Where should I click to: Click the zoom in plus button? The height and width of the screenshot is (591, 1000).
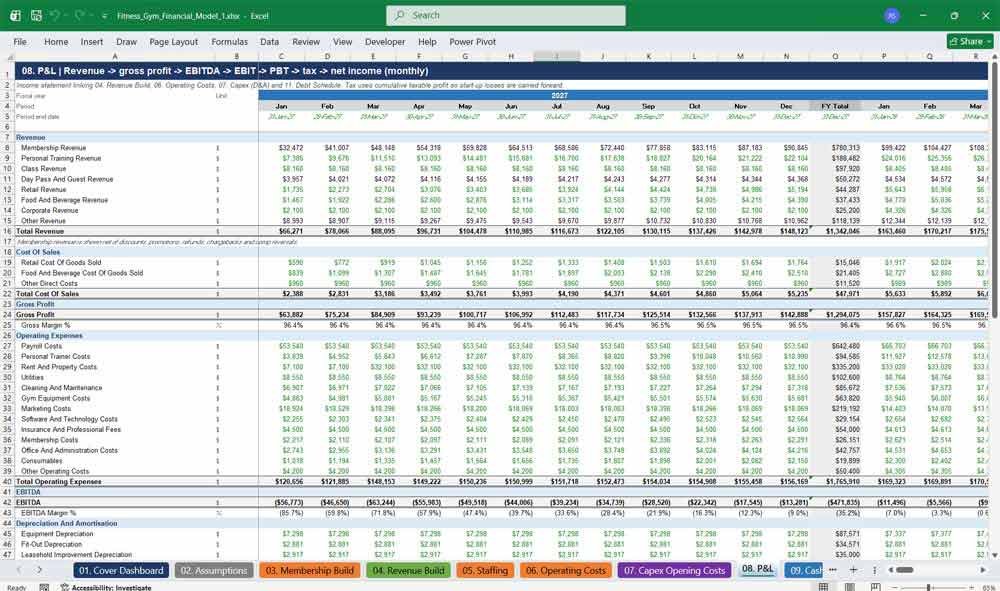(x=971, y=587)
